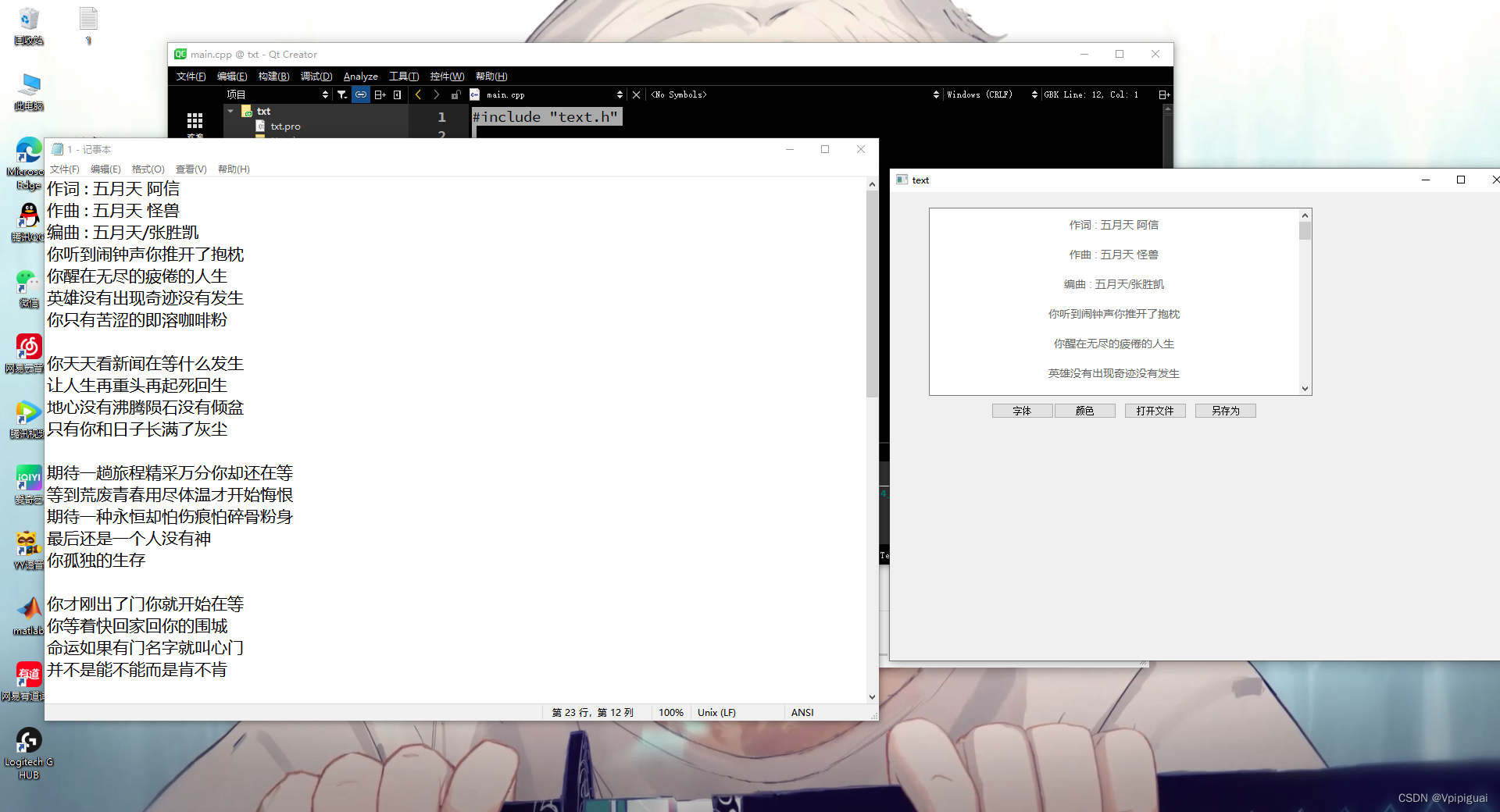The image size is (1500, 812).
Task: Open the No Symbols dropdown
Action: (794, 94)
